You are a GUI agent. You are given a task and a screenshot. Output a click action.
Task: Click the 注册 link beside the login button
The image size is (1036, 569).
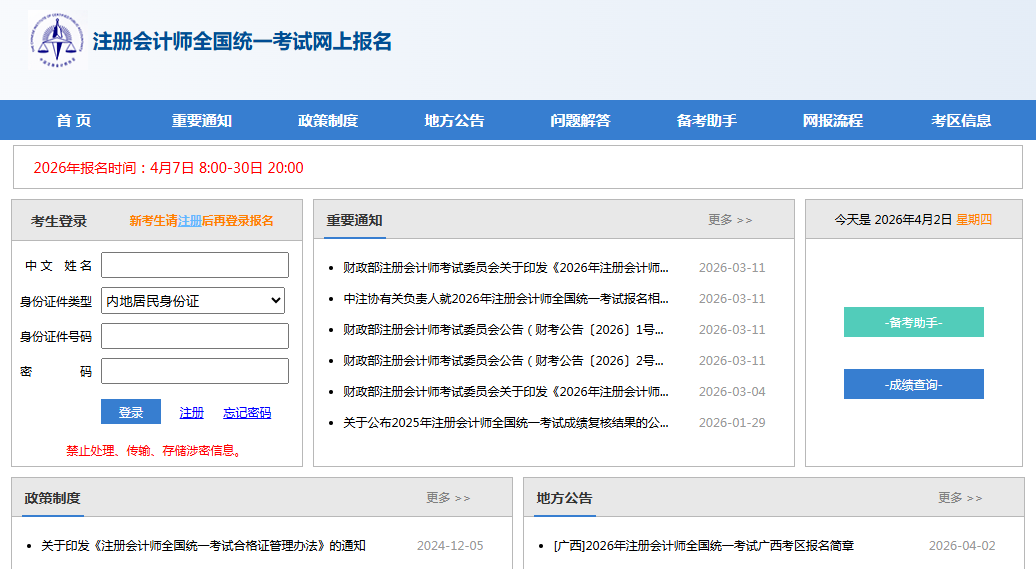(x=191, y=413)
